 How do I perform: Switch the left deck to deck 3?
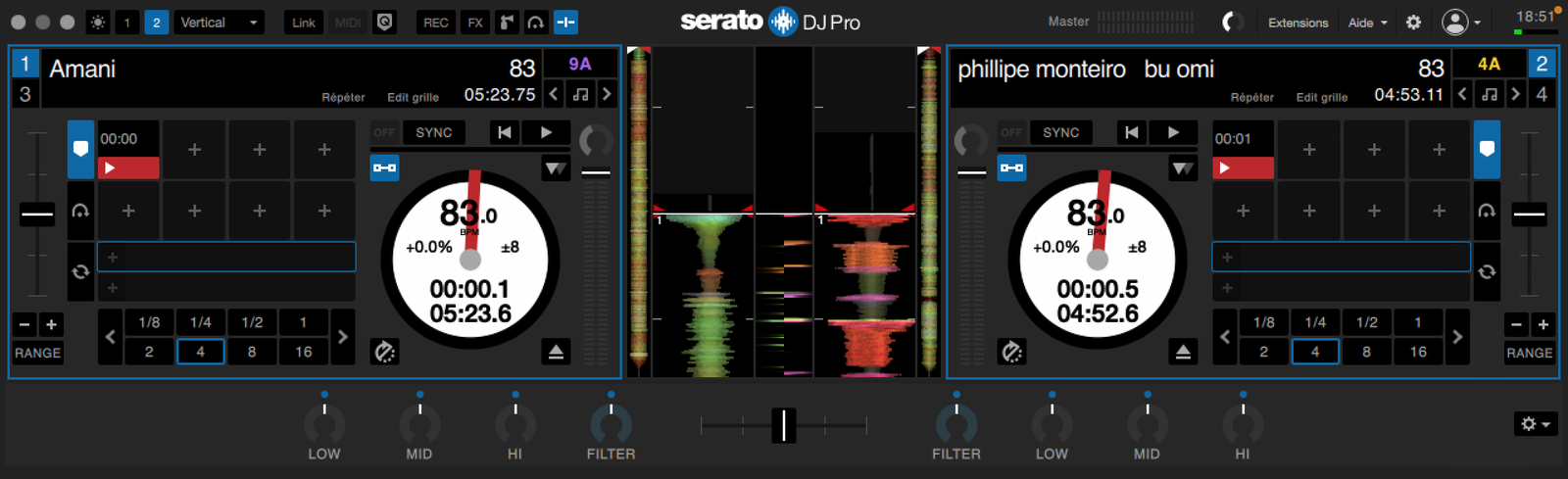point(24,94)
